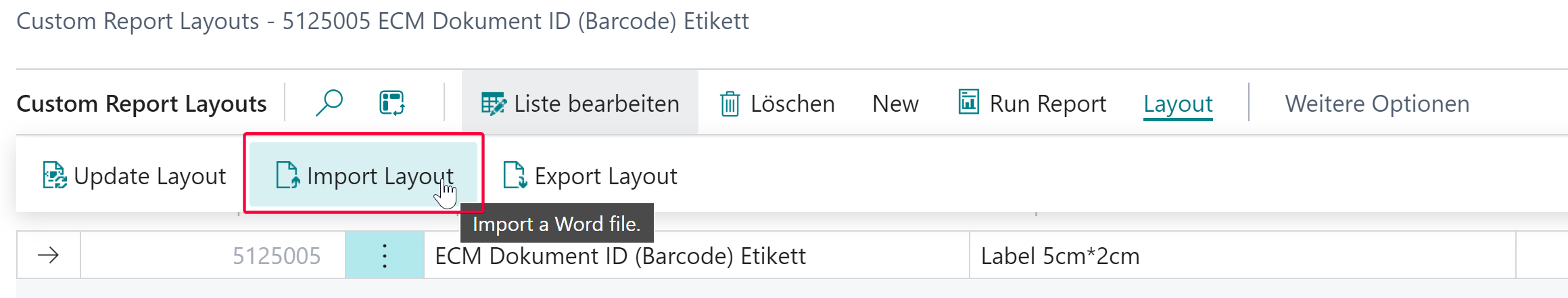The width and height of the screenshot is (1568, 298).
Task: Select the row using the arrow indicator
Action: coord(49,255)
